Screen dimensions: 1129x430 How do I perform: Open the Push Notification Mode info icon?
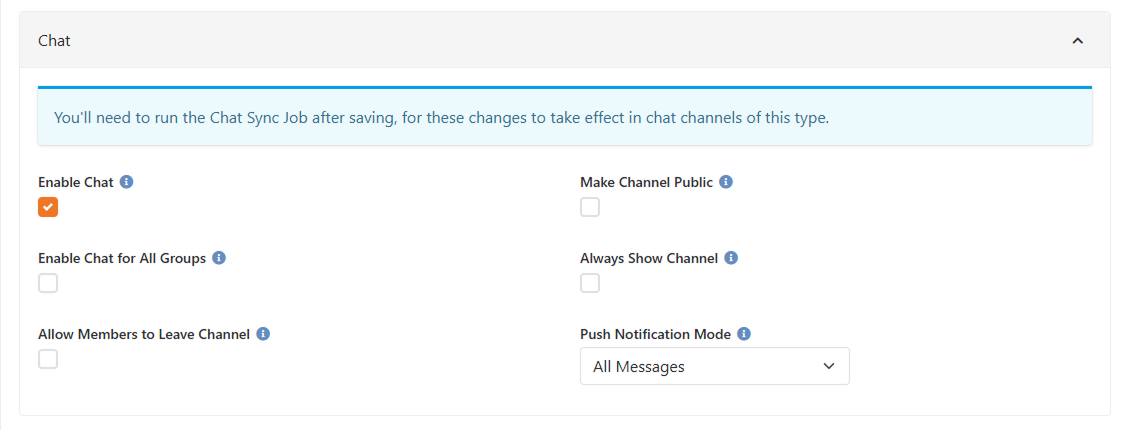(x=745, y=334)
